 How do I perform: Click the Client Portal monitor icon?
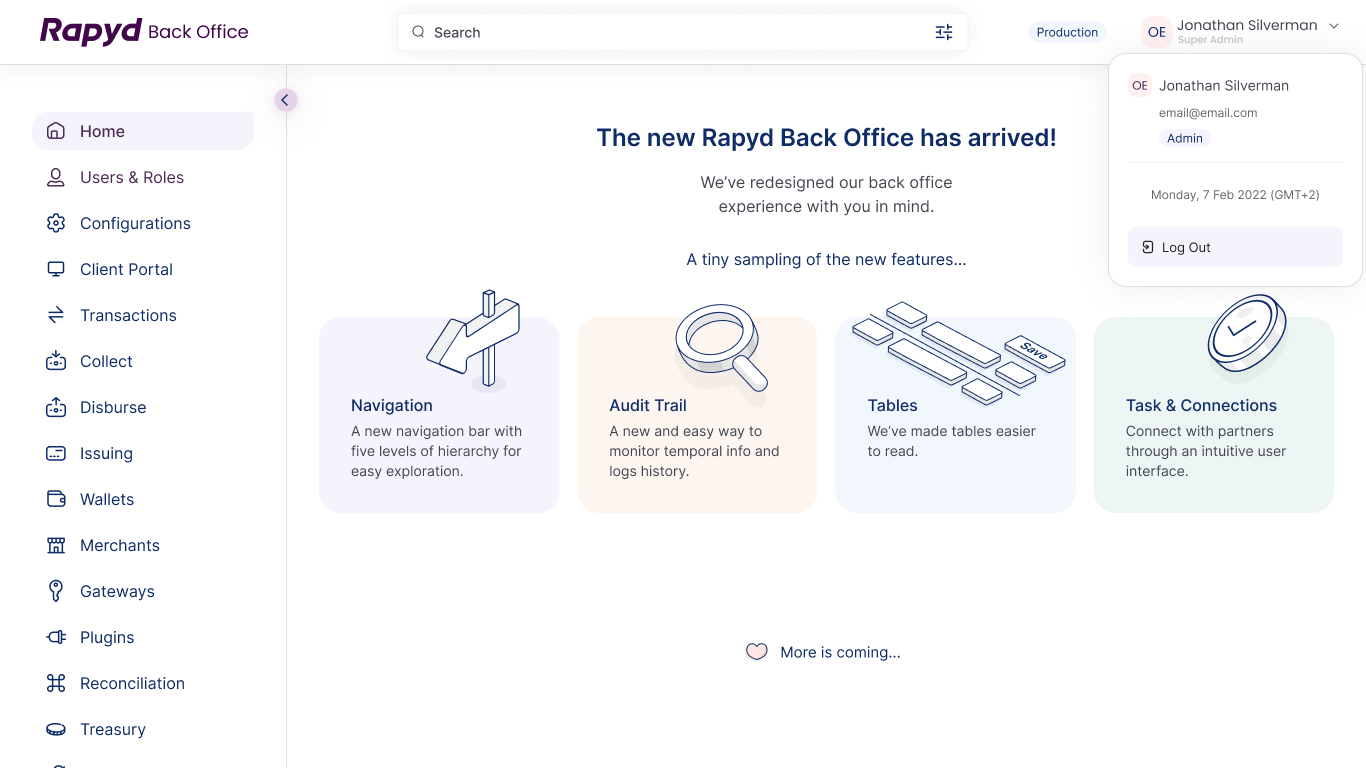(x=56, y=269)
